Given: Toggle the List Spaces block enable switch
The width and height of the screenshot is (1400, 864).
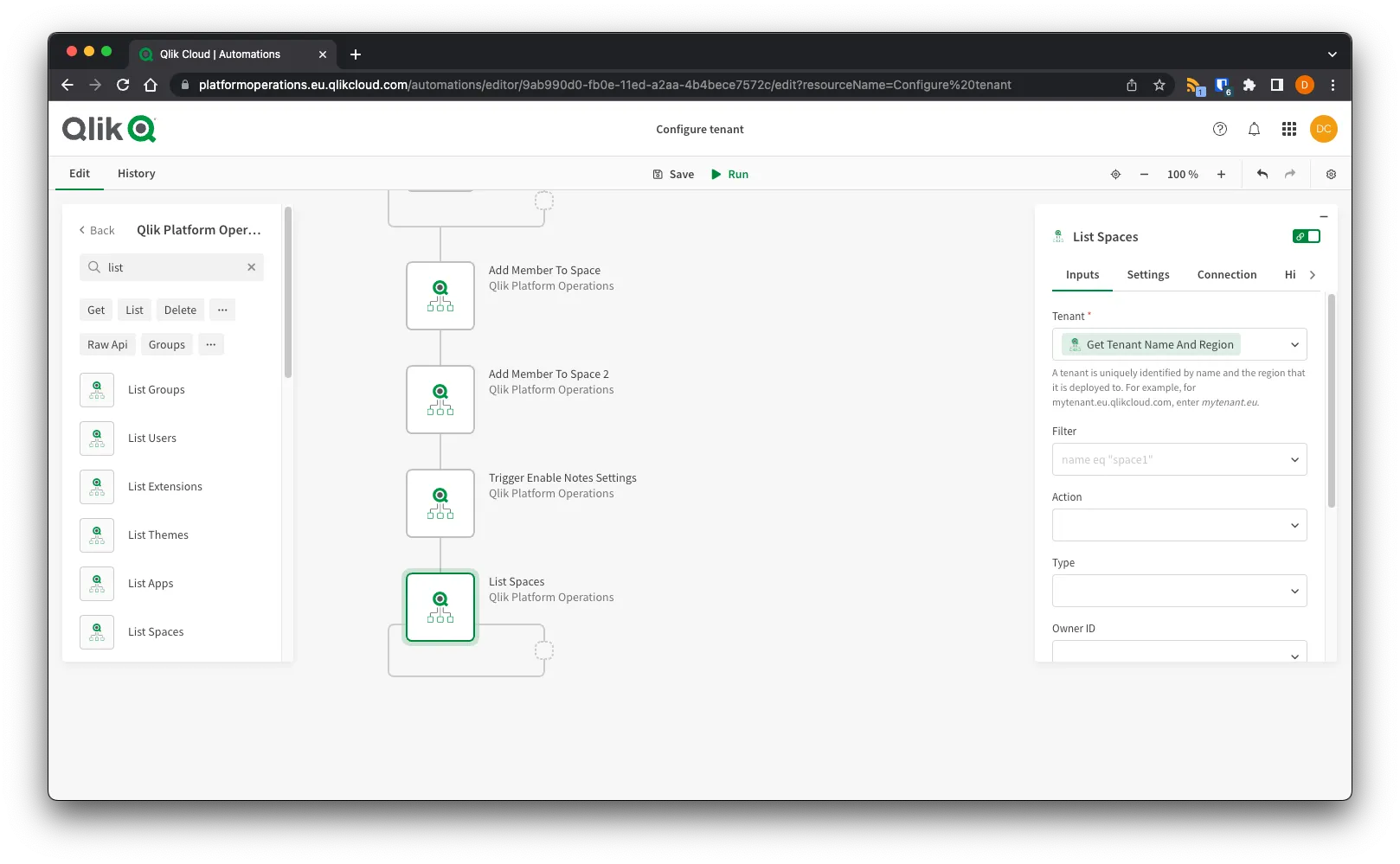Looking at the screenshot, I should click(1306, 236).
